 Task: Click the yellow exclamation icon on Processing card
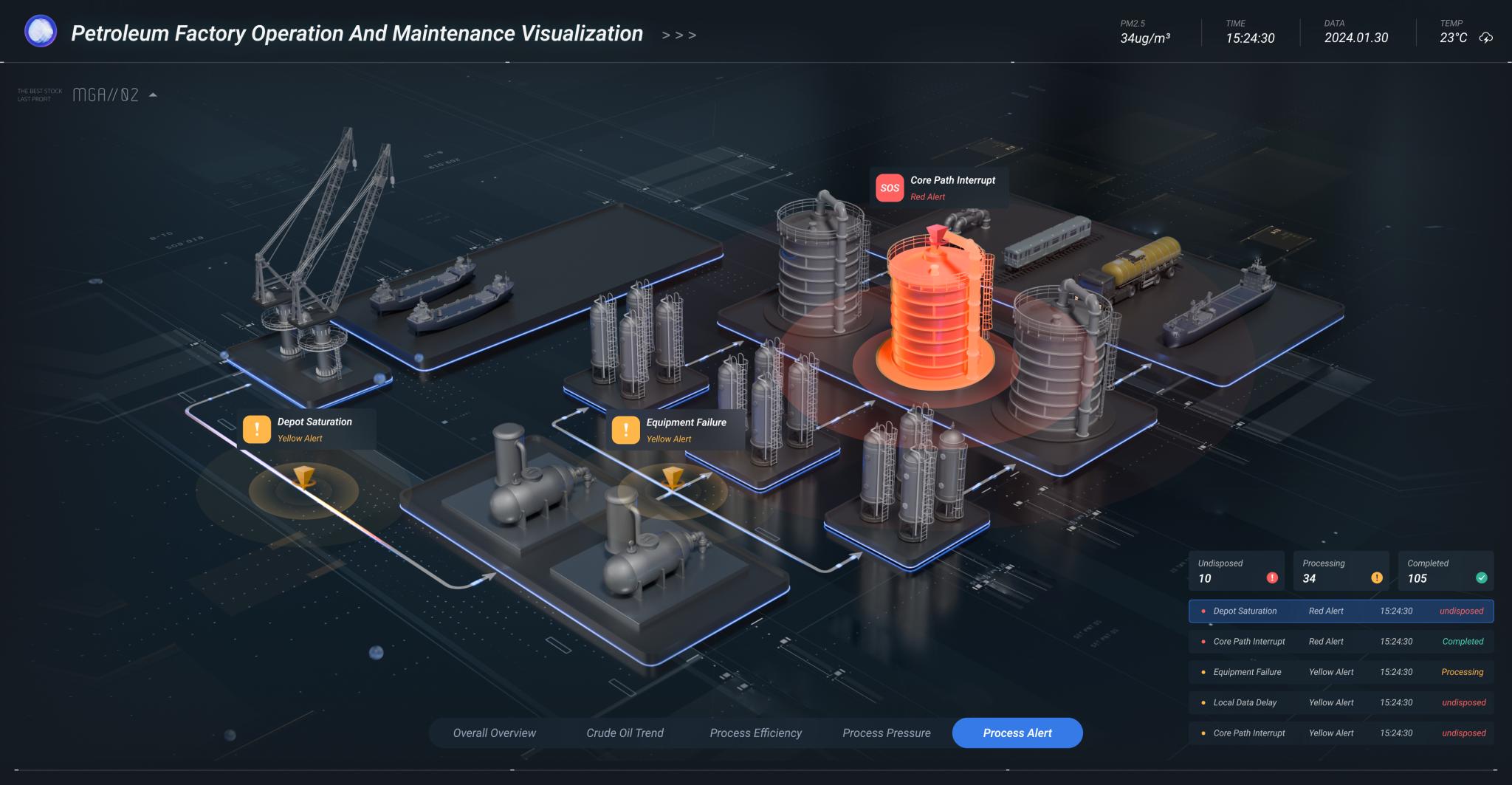point(1376,579)
